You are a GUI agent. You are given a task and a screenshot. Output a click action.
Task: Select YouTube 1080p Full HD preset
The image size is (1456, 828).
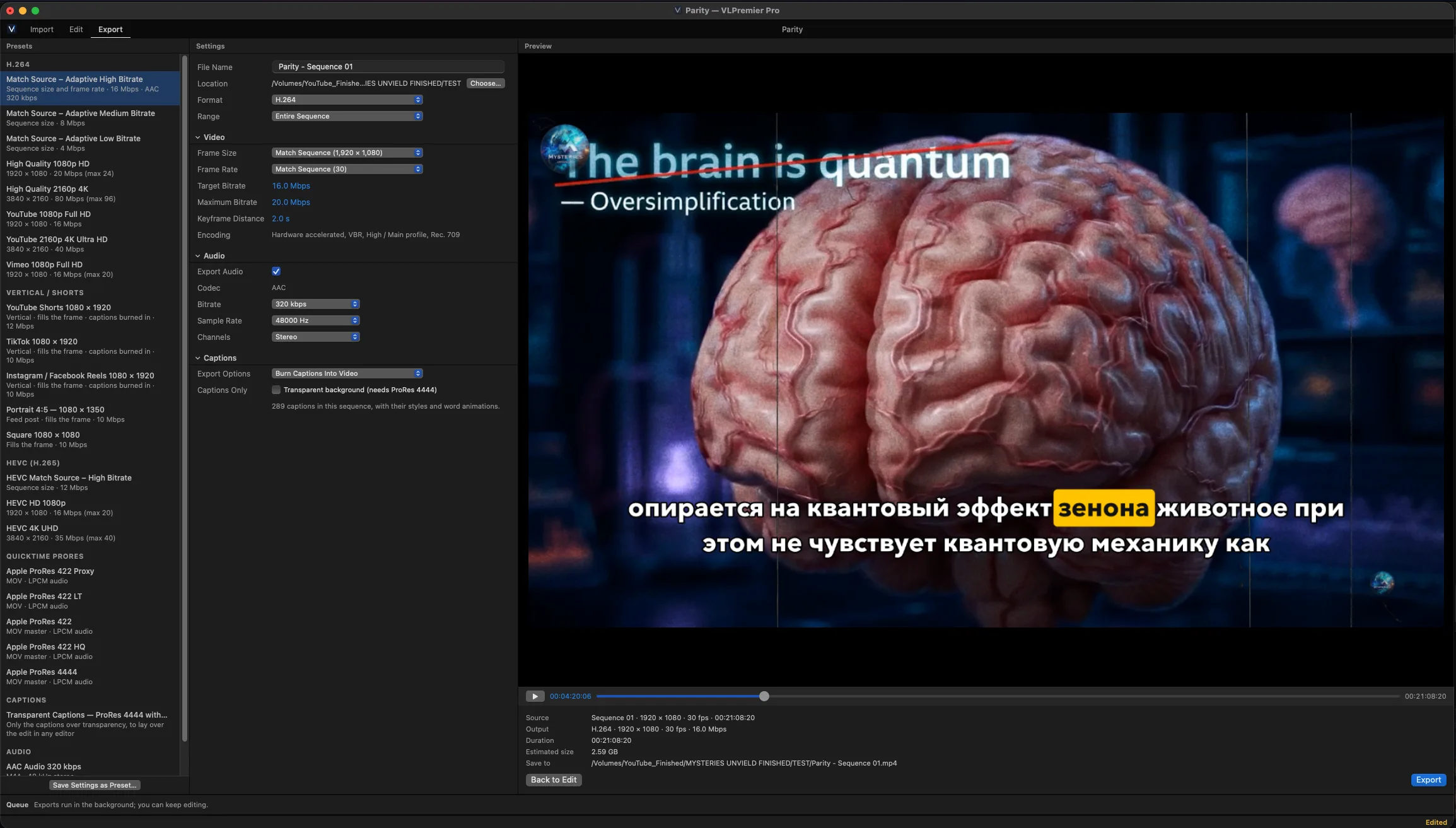(x=90, y=219)
